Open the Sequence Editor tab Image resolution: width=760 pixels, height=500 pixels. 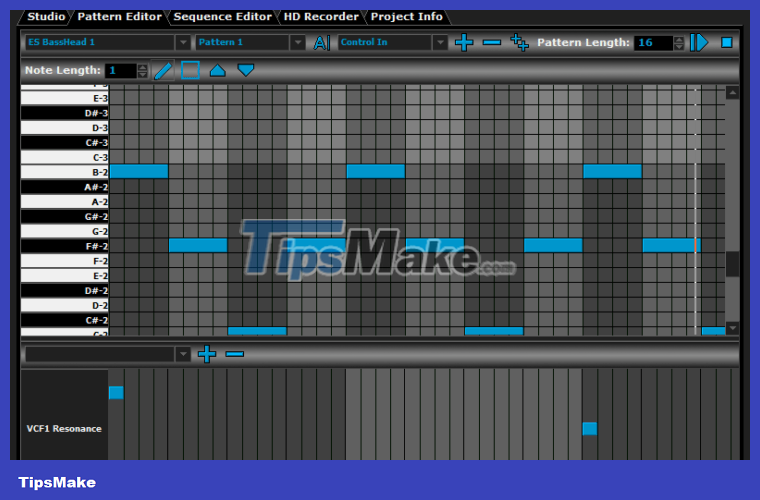click(x=222, y=16)
